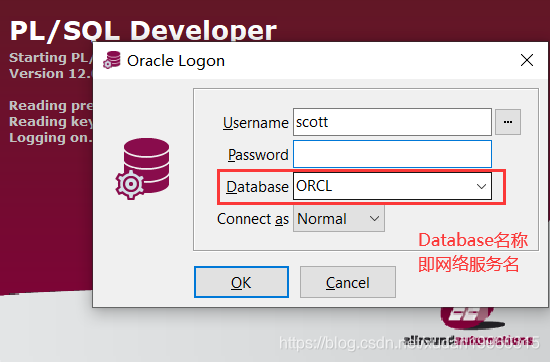Click the PL/SQL Developer splash title

(x=143, y=31)
